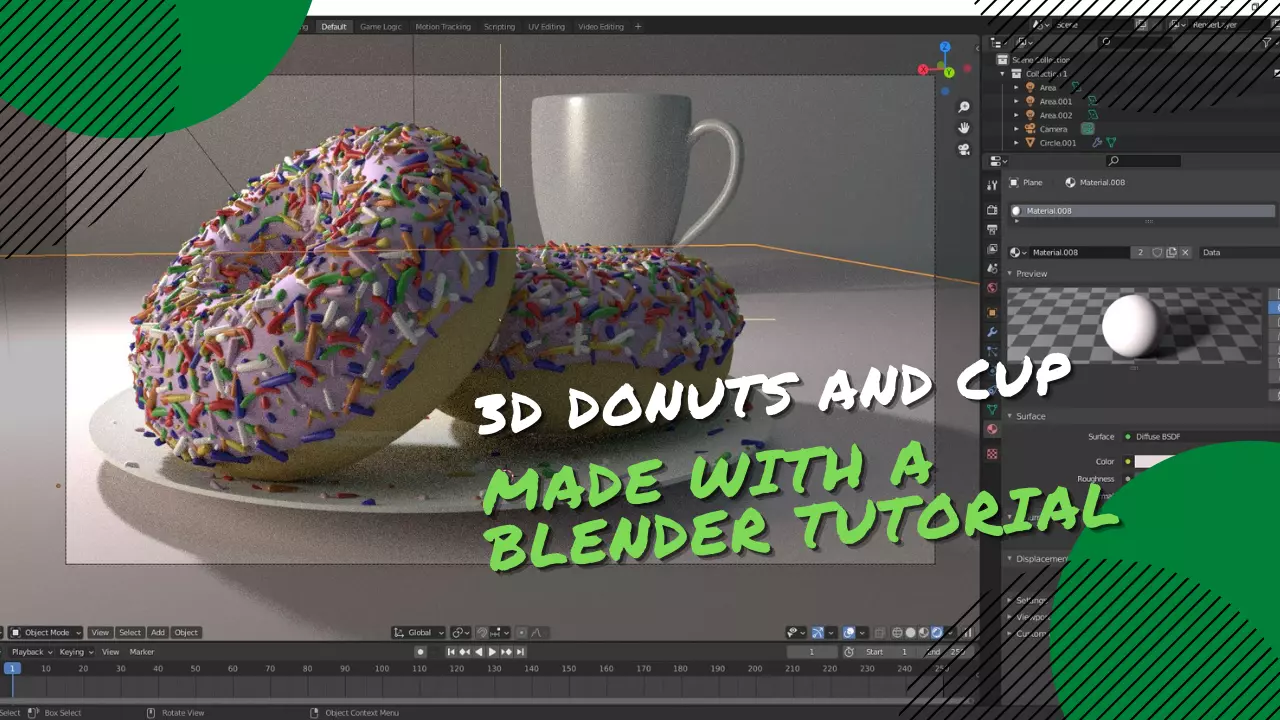Open the Scene properties tab icon
The image size is (1280, 720).
[x=992, y=268]
